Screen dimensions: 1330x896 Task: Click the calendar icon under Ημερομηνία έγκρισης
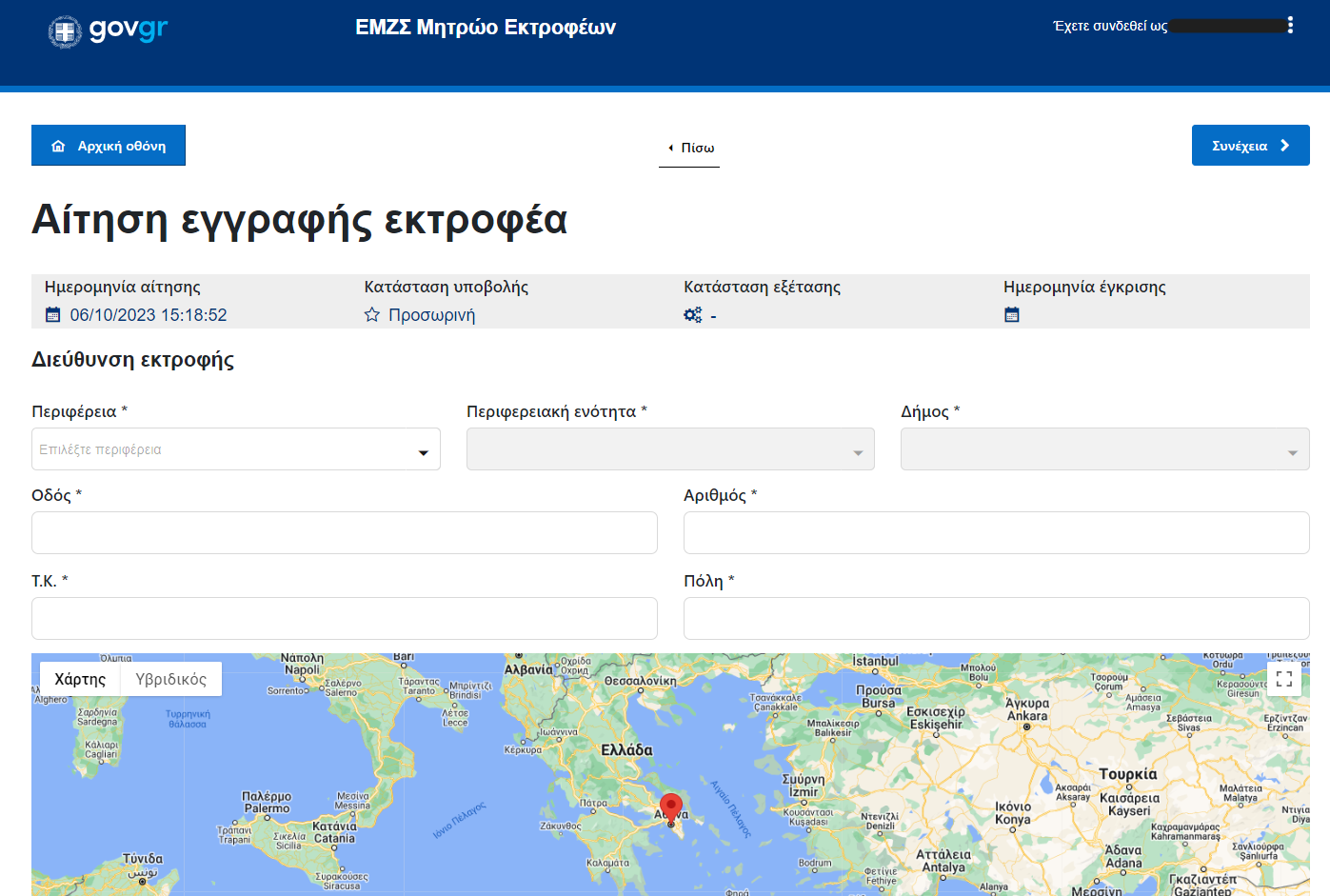click(x=1012, y=315)
